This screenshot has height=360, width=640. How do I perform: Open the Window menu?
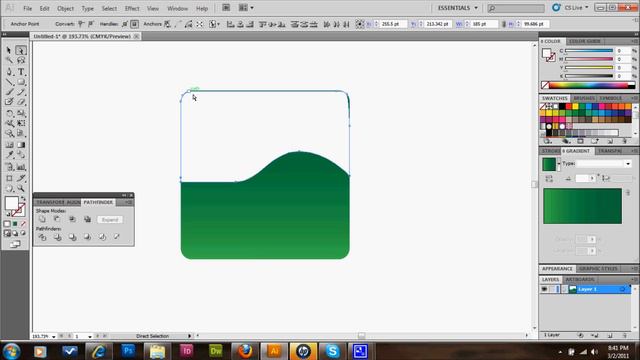[178, 8]
